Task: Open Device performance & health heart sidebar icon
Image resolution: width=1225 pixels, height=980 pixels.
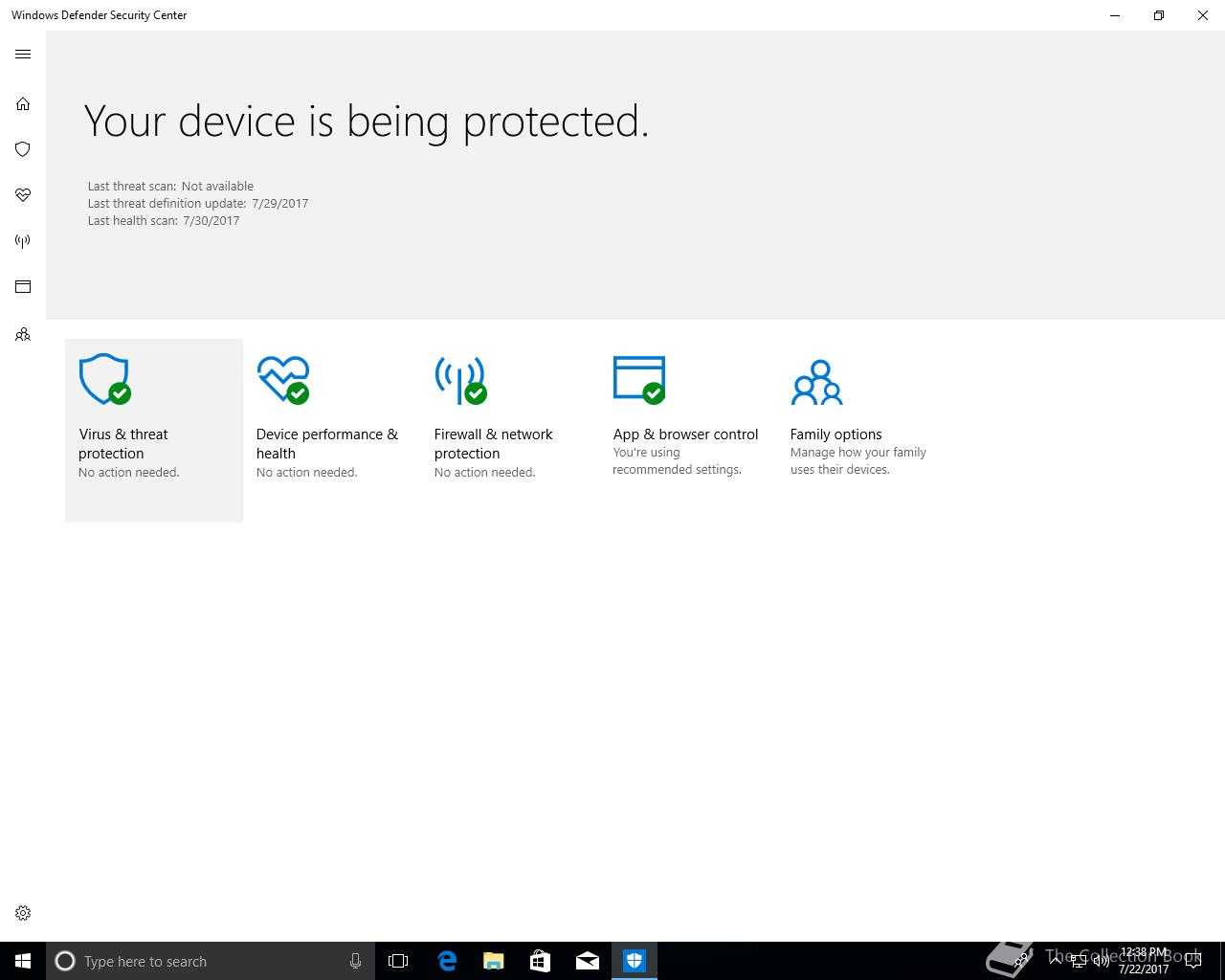Action: (x=23, y=195)
